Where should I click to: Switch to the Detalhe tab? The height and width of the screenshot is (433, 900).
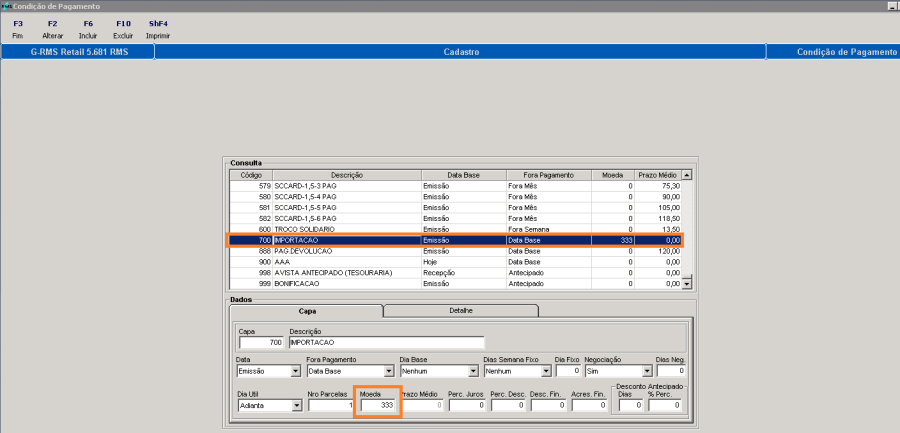(x=461, y=311)
